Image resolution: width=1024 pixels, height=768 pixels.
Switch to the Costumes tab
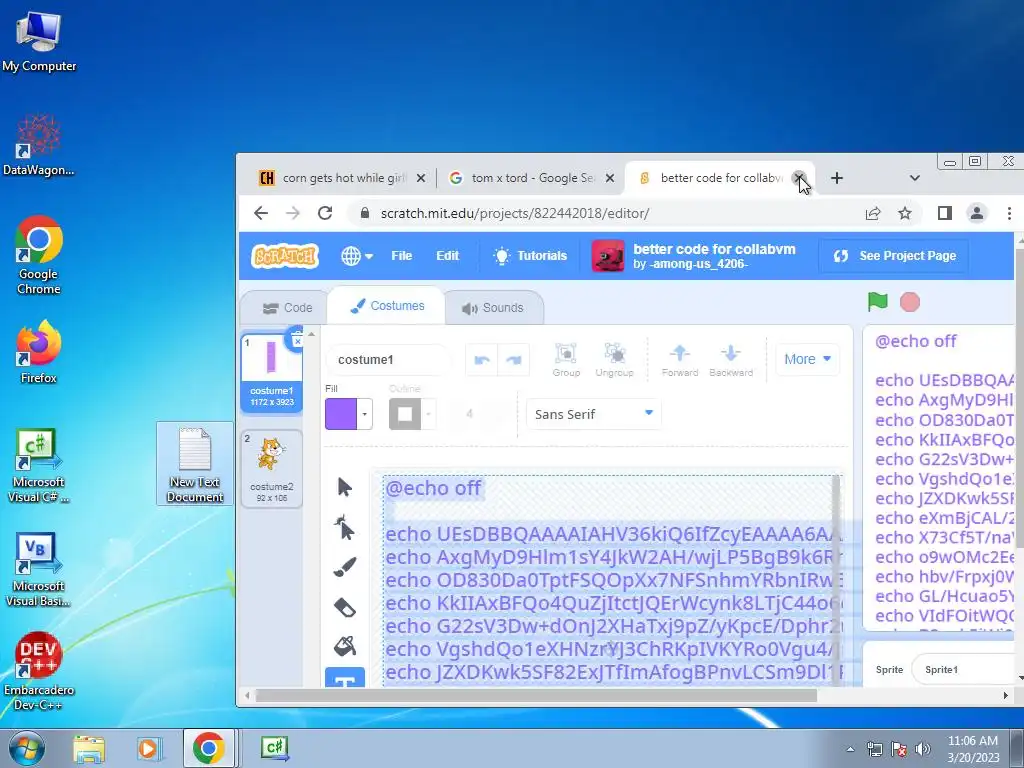[387, 306]
